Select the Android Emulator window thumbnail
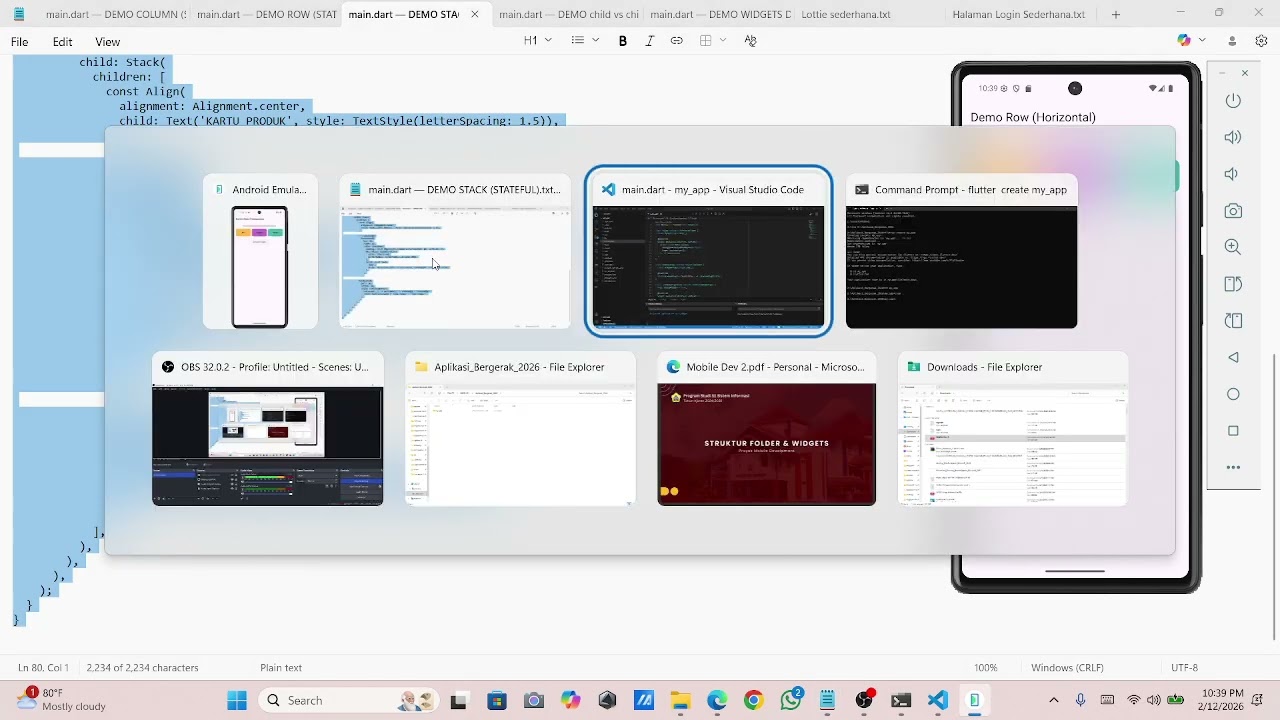Viewport: 1280px width, 720px height. (260, 253)
